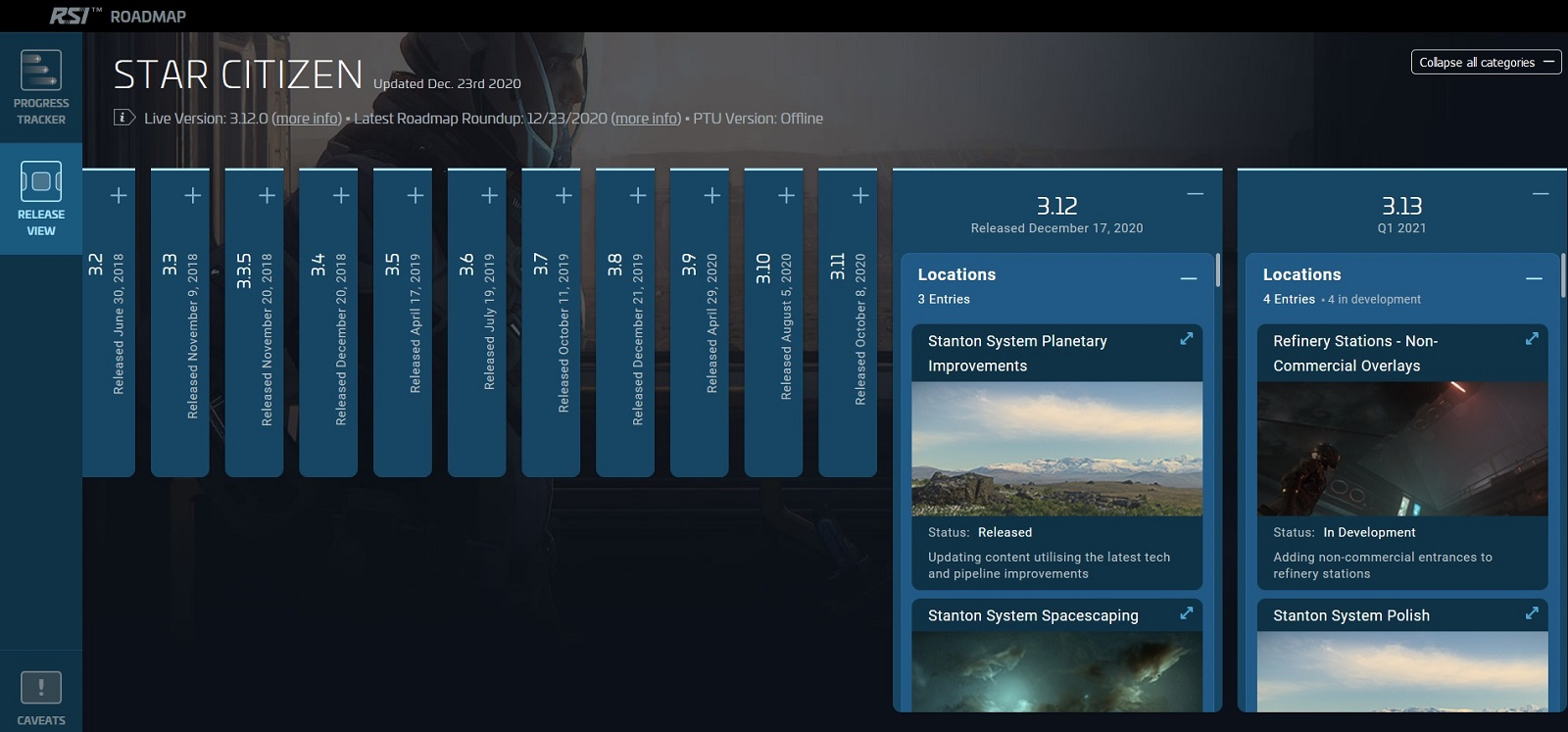This screenshot has width=1568, height=732.
Task: Enlarge Stanton System Spacescaping card
Action: (x=1186, y=613)
